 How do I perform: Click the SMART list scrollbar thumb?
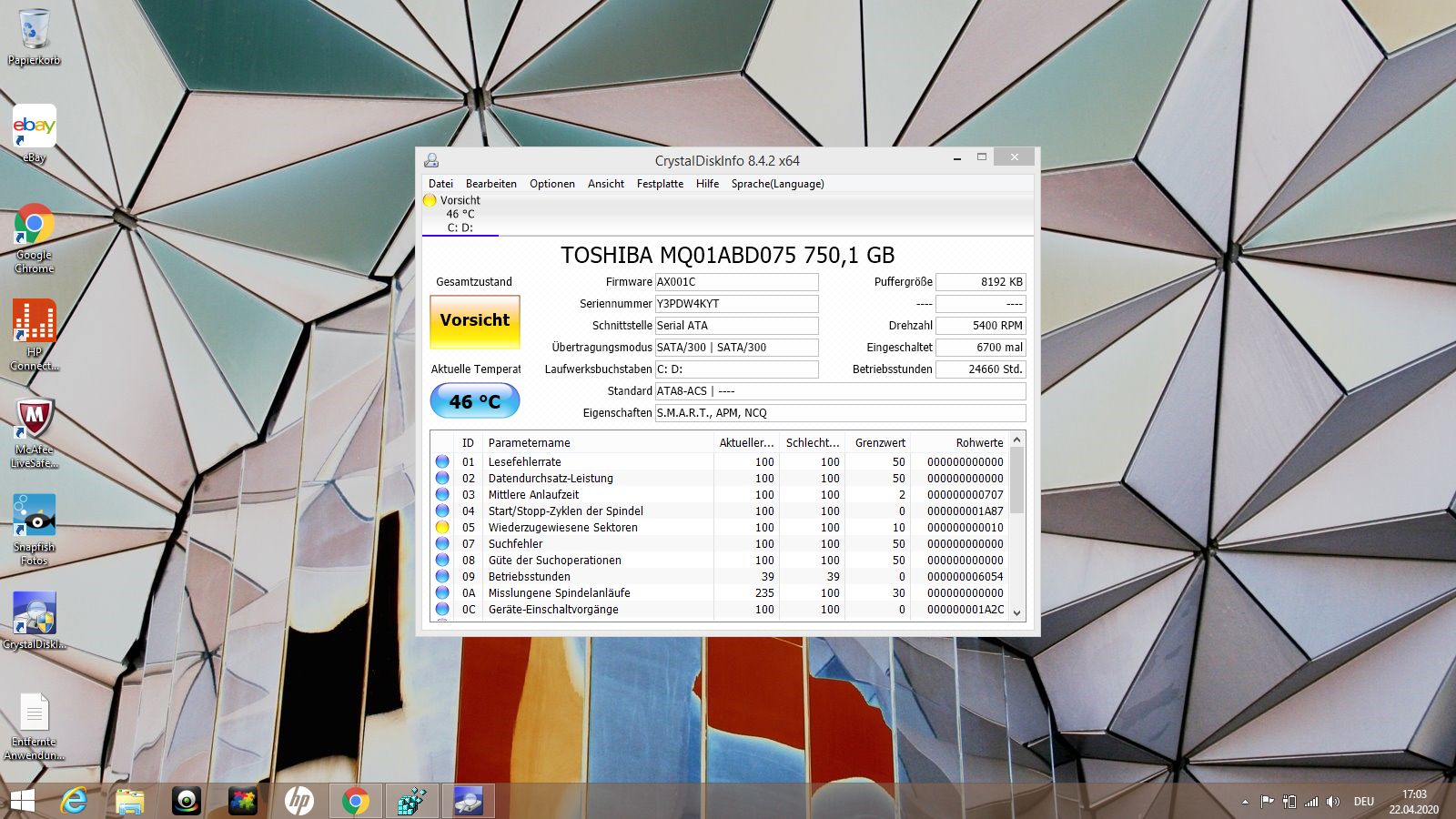tap(1017, 480)
